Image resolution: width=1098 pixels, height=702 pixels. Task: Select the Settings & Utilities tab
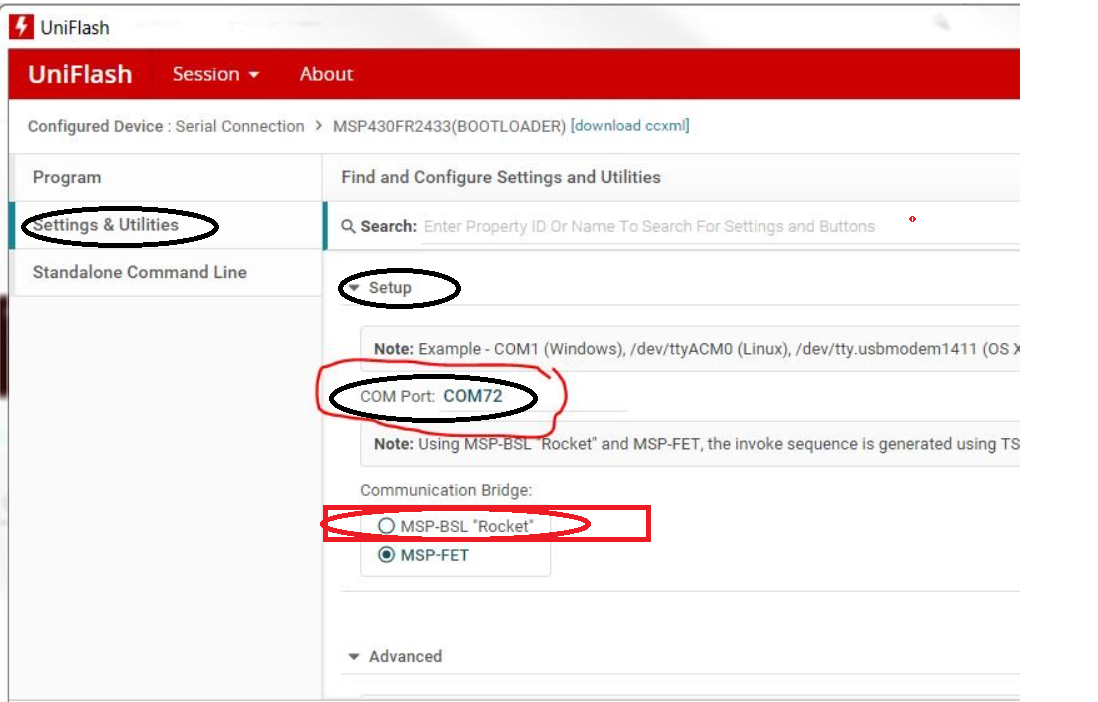click(167, 225)
